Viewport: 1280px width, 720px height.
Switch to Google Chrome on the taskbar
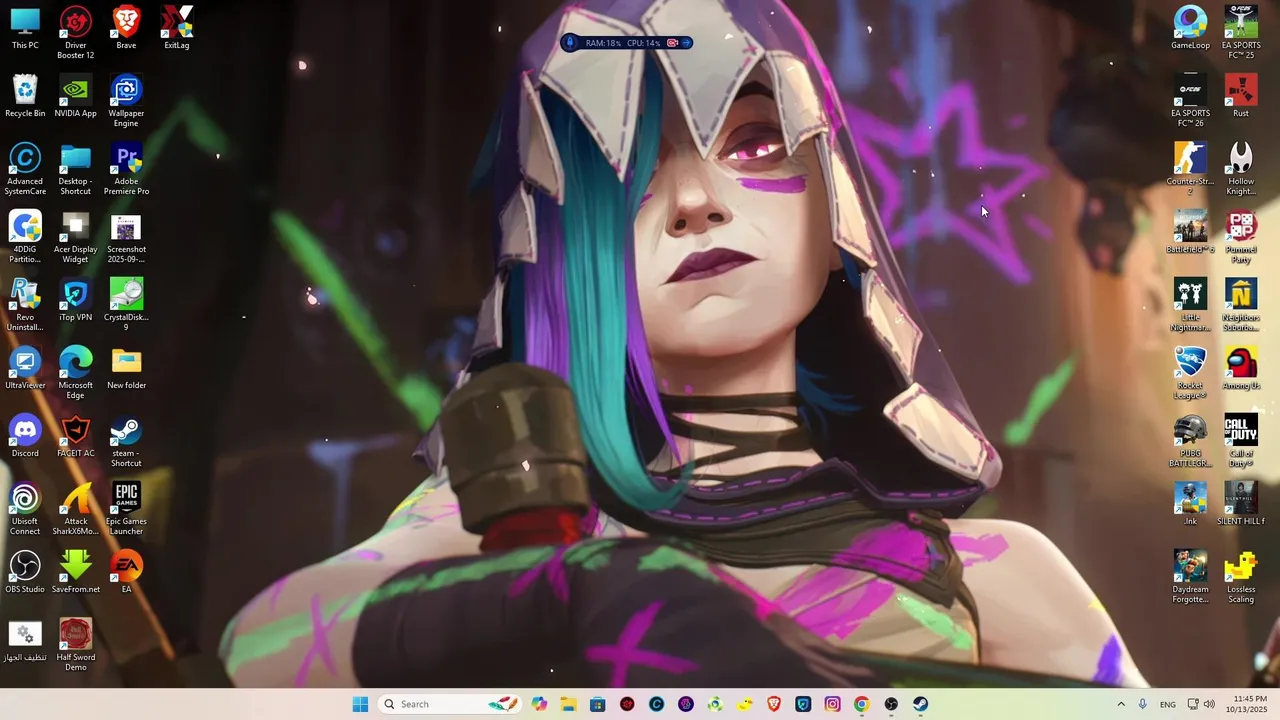861,704
